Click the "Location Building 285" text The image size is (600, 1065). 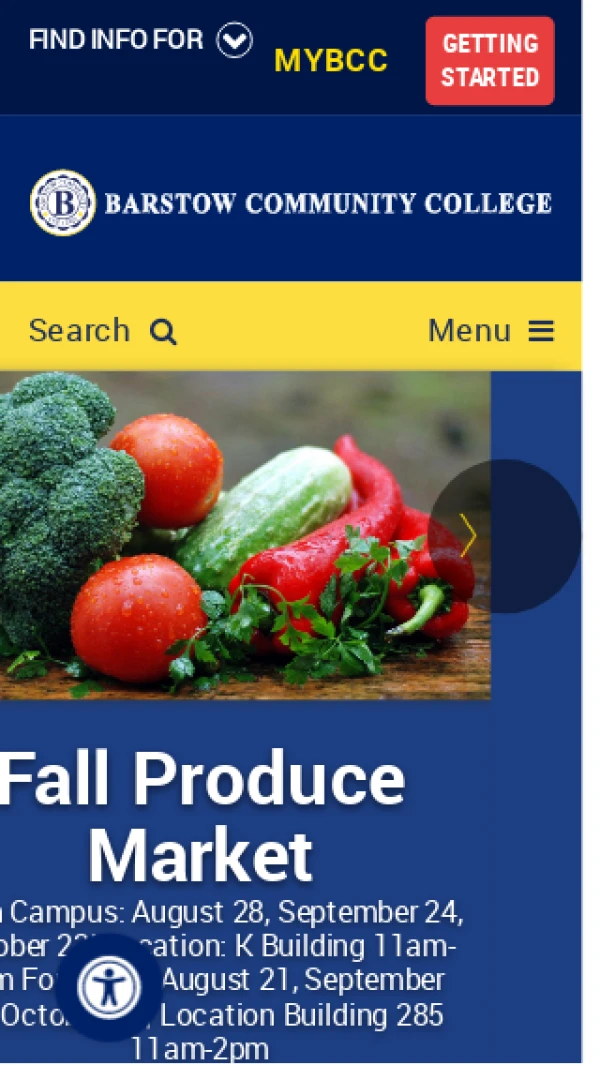click(302, 1016)
